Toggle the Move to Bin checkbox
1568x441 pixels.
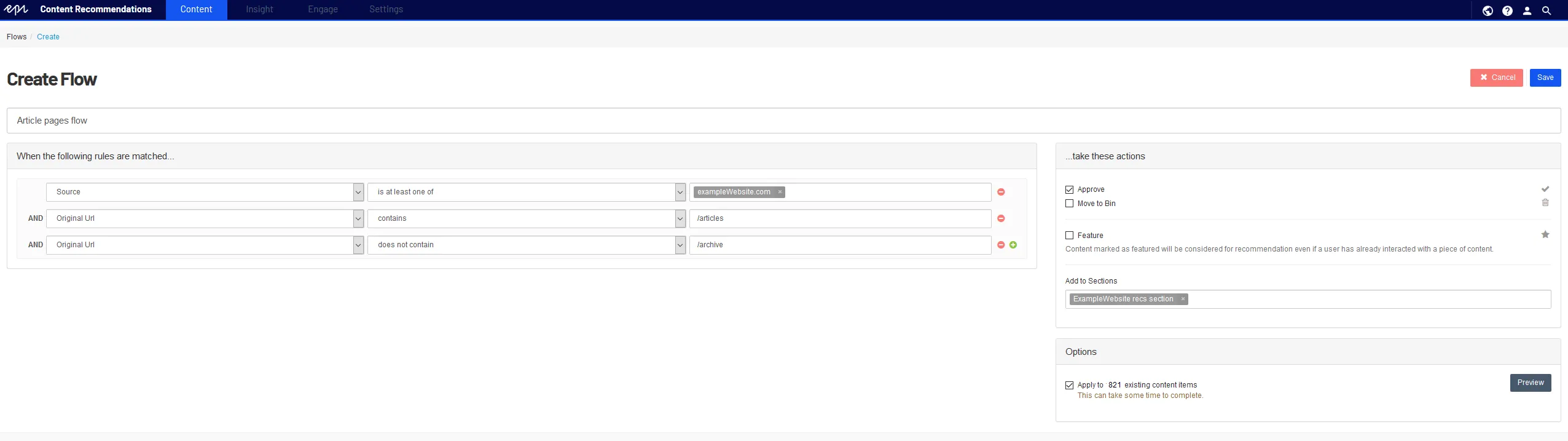pos(1069,204)
